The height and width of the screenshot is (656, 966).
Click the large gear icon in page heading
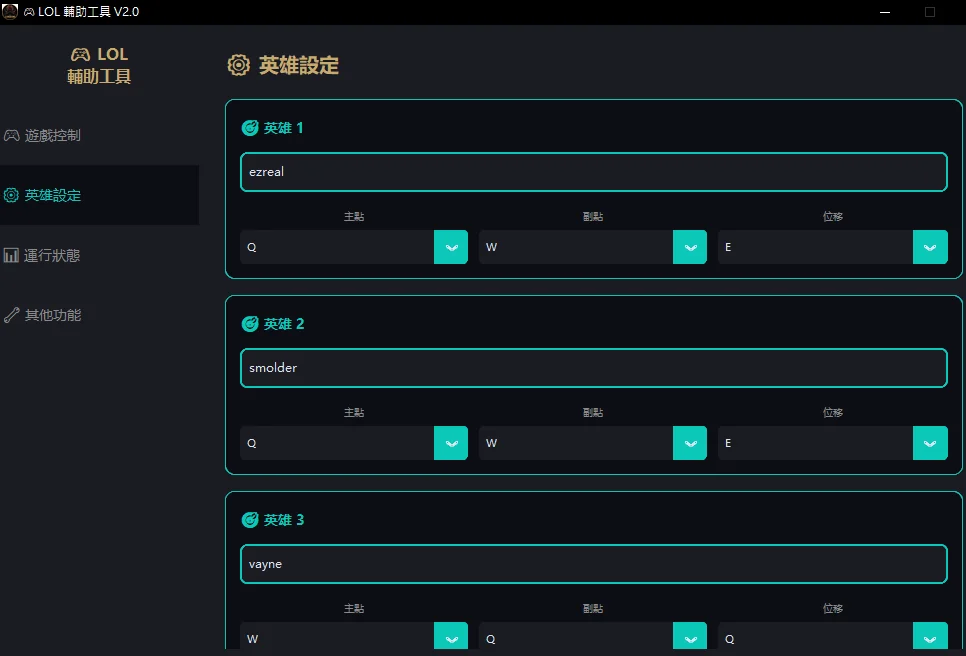(239, 65)
